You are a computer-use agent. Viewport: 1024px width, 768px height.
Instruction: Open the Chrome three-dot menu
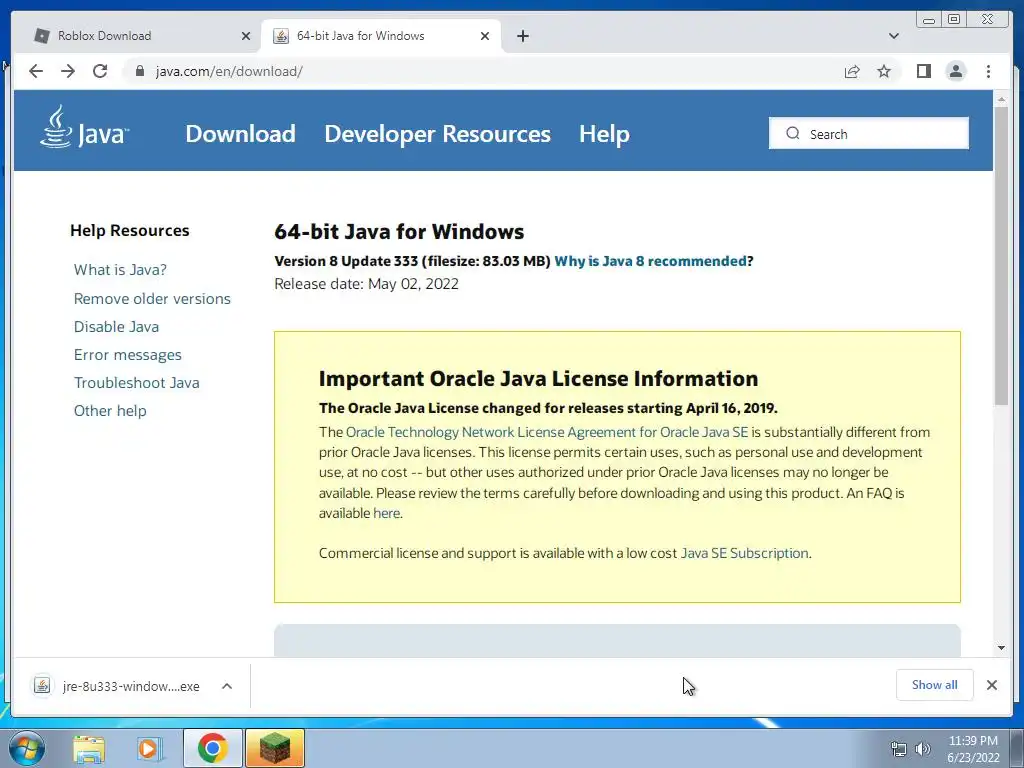click(988, 71)
